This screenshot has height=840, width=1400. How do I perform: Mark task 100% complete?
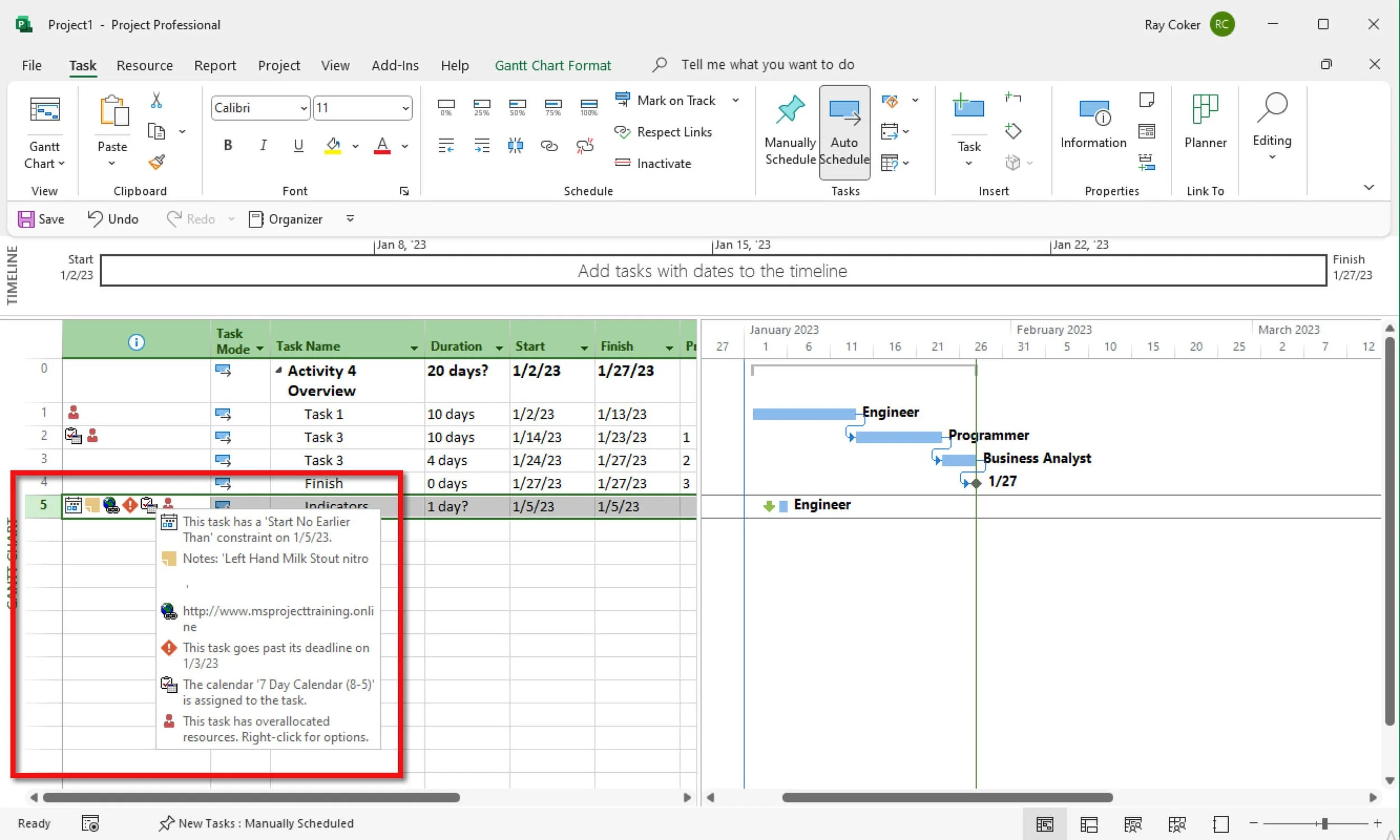tap(589, 106)
